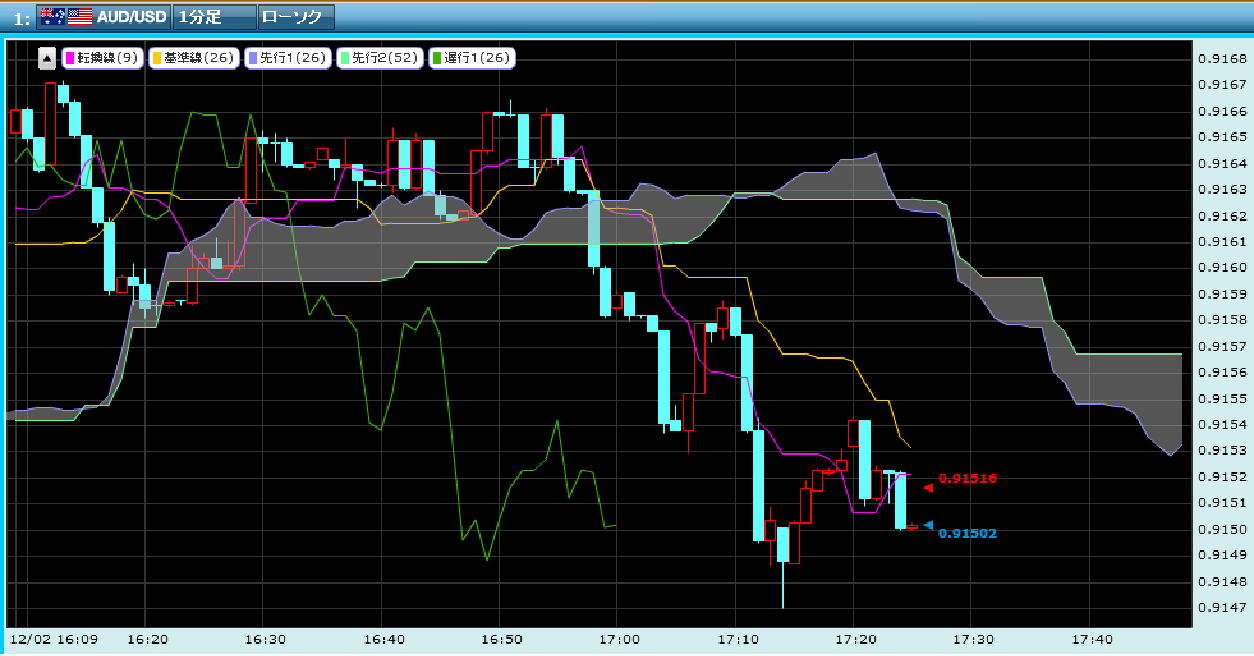Click the 0.9148 price axis value
The height and width of the screenshot is (656, 1254).
pos(1222,582)
